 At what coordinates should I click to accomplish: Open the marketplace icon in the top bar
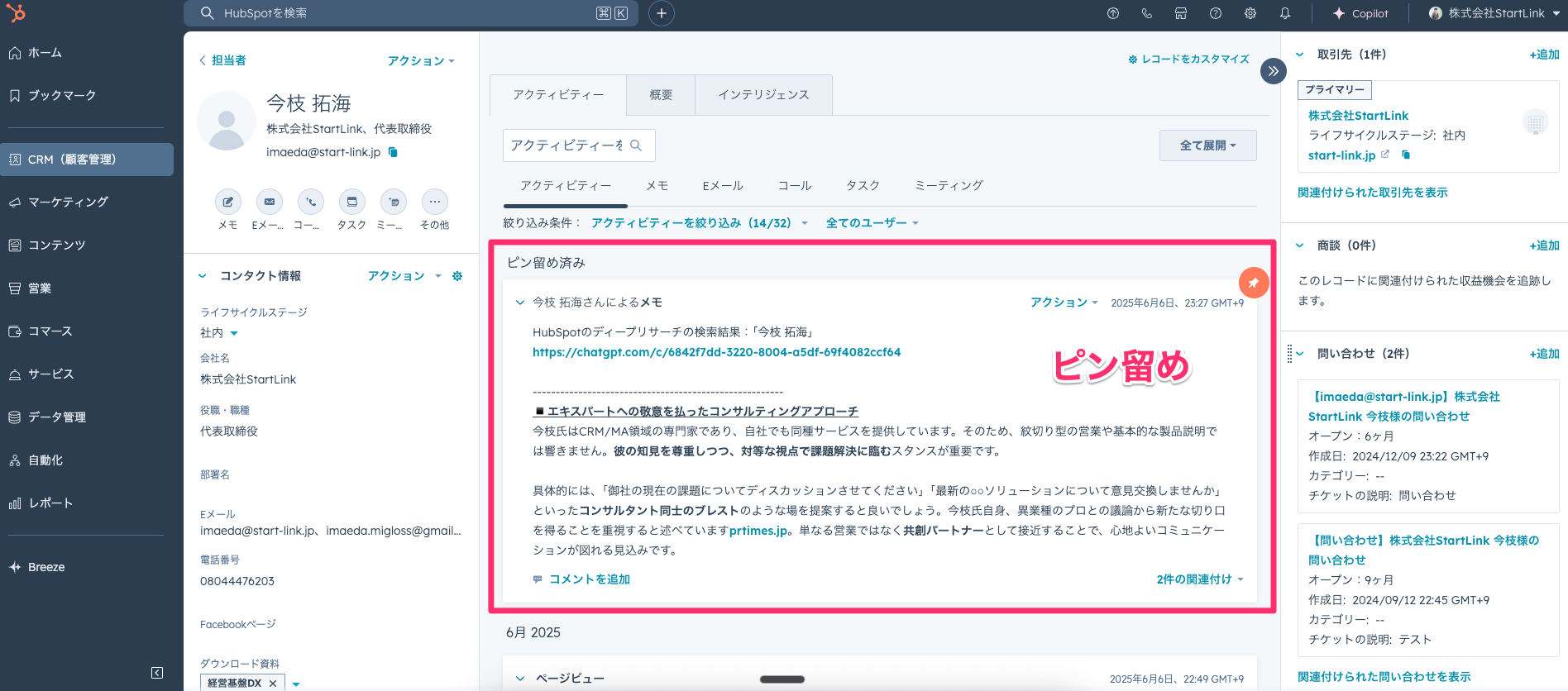tap(1181, 13)
